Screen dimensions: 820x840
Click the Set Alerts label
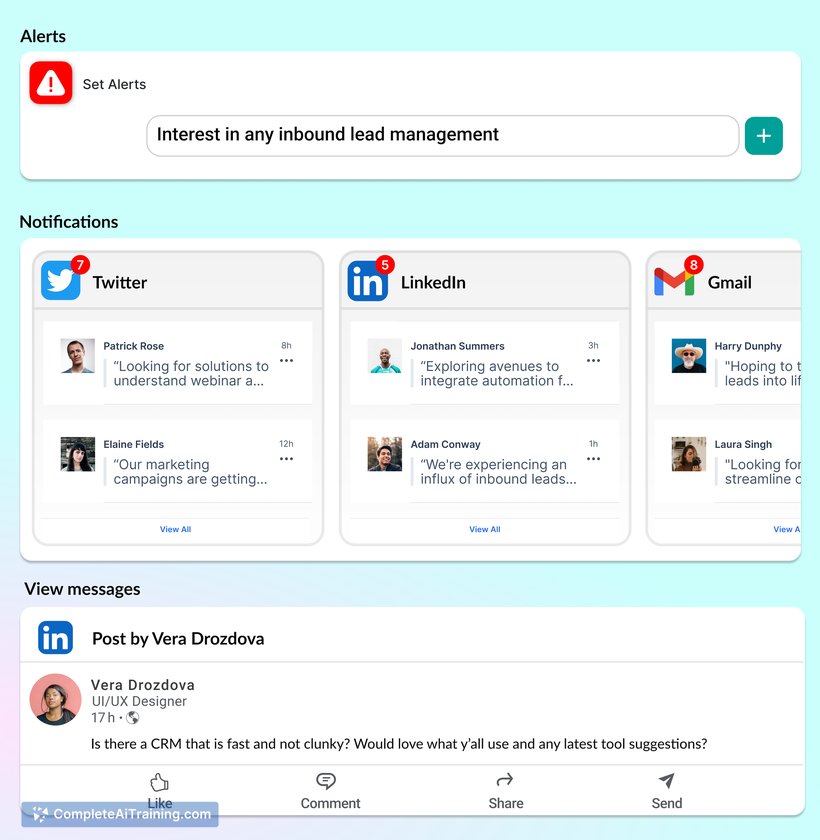coord(114,84)
